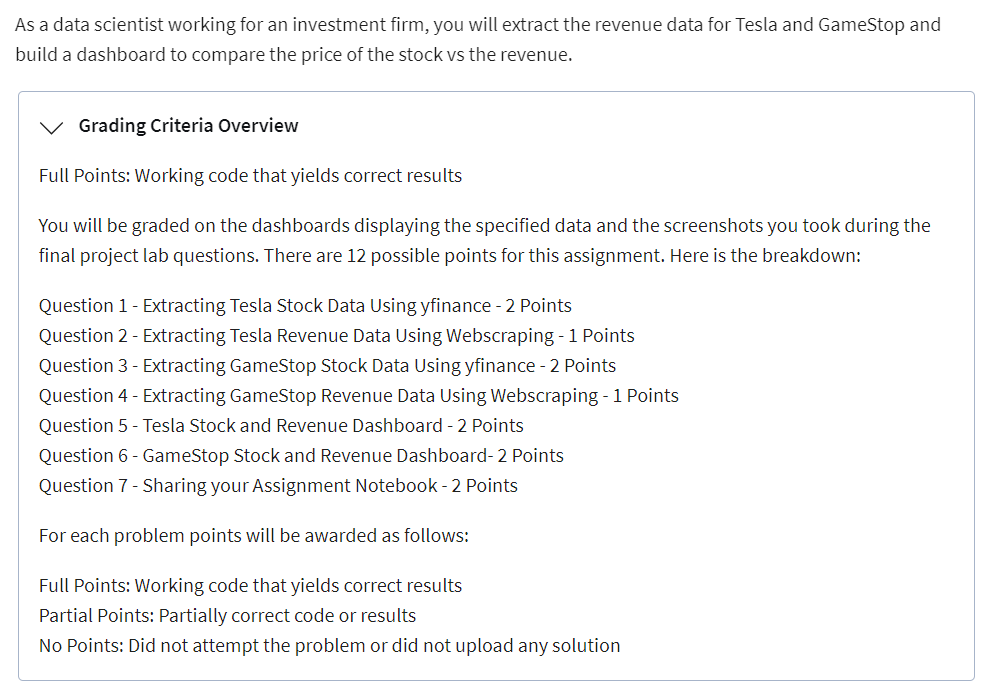Click the word "GameStop" in the intro sentence

click(857, 24)
